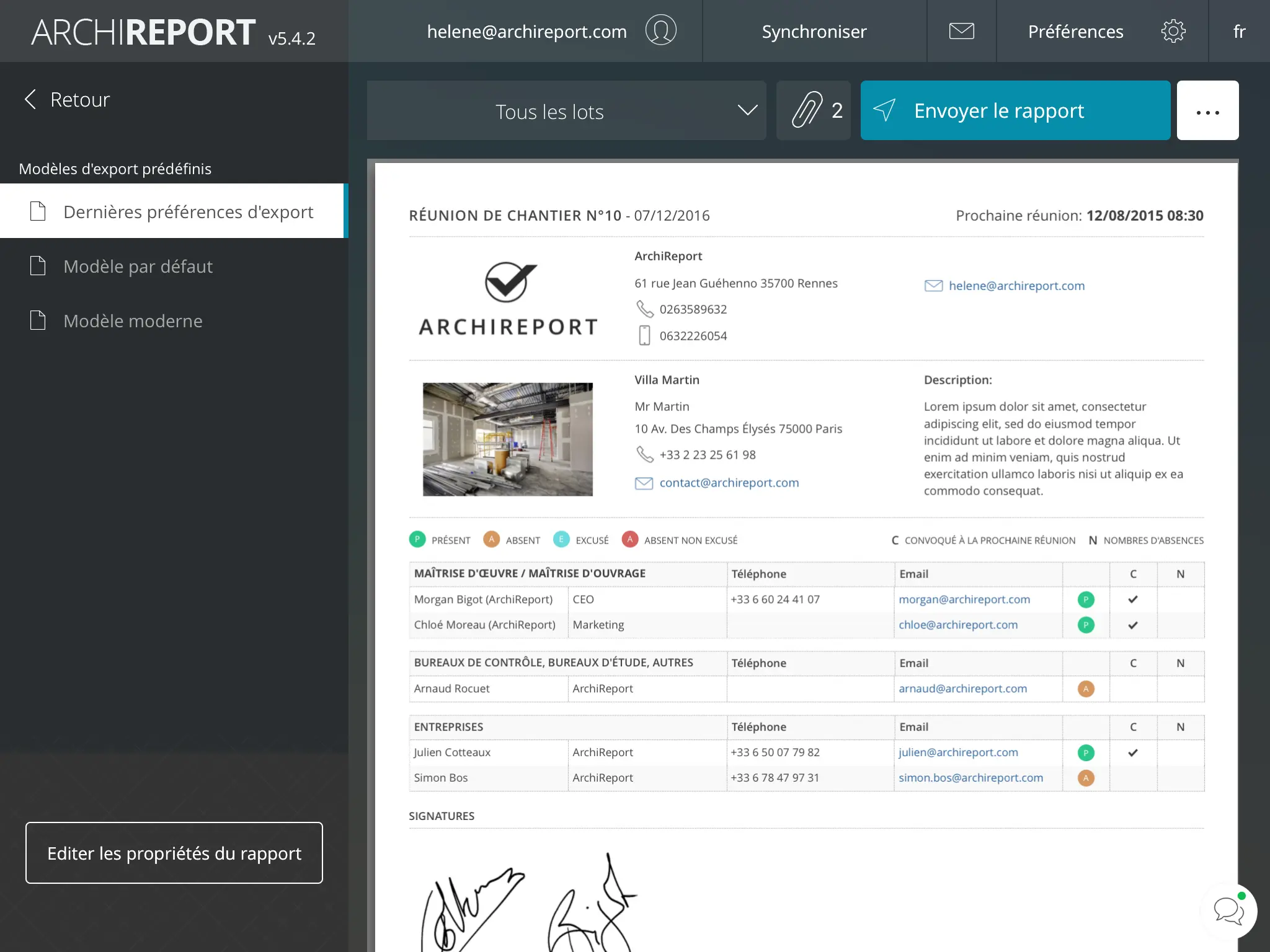Viewport: 1270px width, 952px height.
Task: Toggle présent status for Morgan Bigot
Action: click(x=1087, y=599)
